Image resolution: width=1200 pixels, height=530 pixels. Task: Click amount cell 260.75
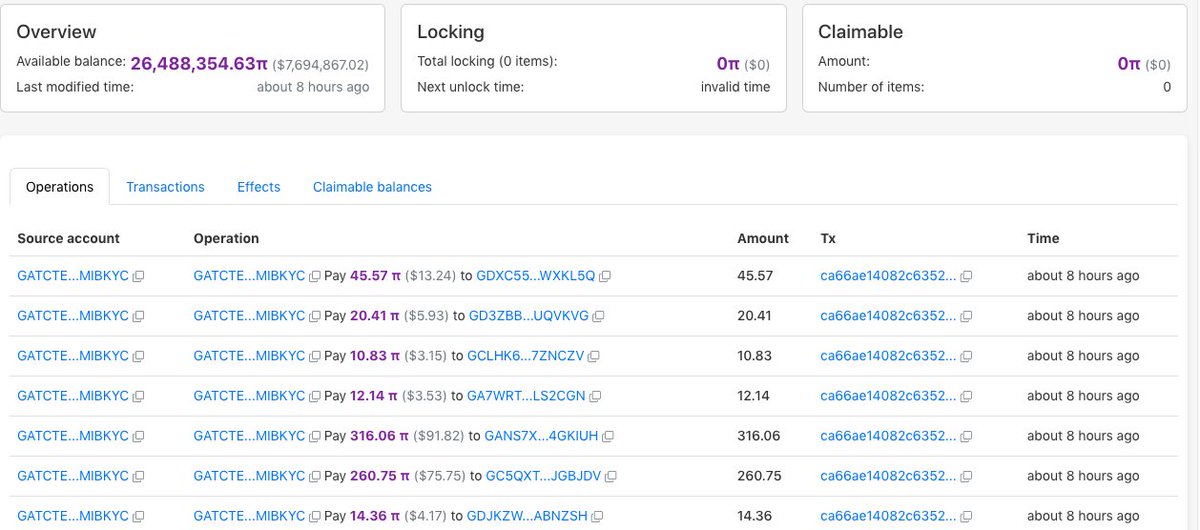[x=759, y=476]
